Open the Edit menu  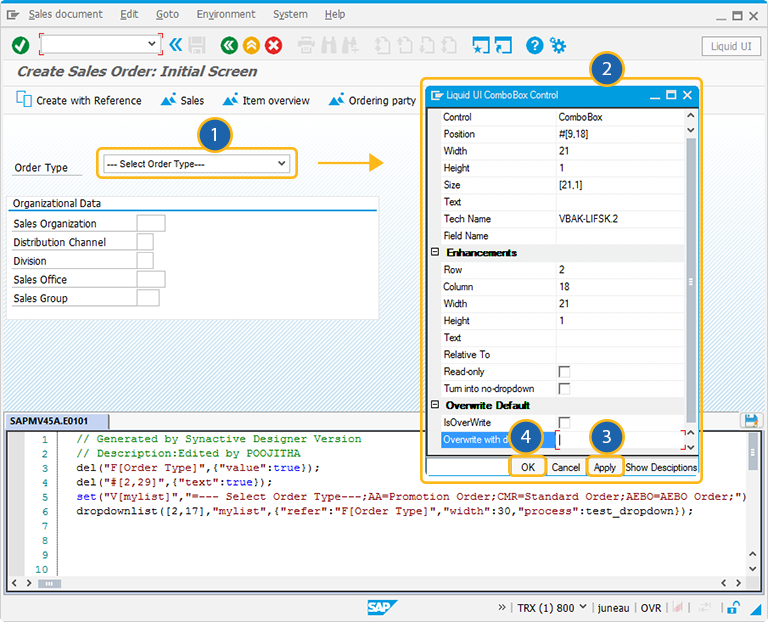click(x=129, y=14)
